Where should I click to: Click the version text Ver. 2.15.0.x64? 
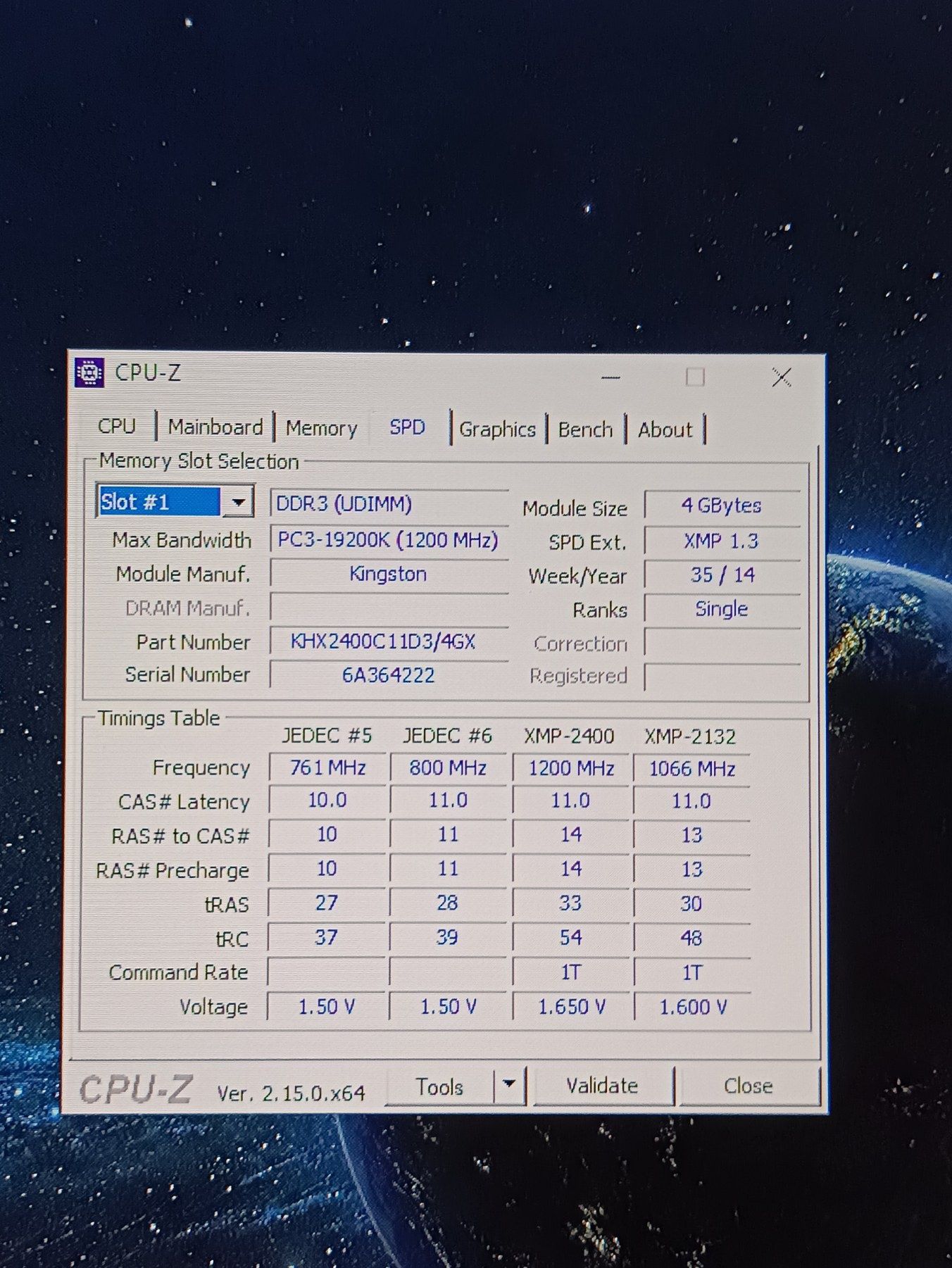click(291, 1093)
